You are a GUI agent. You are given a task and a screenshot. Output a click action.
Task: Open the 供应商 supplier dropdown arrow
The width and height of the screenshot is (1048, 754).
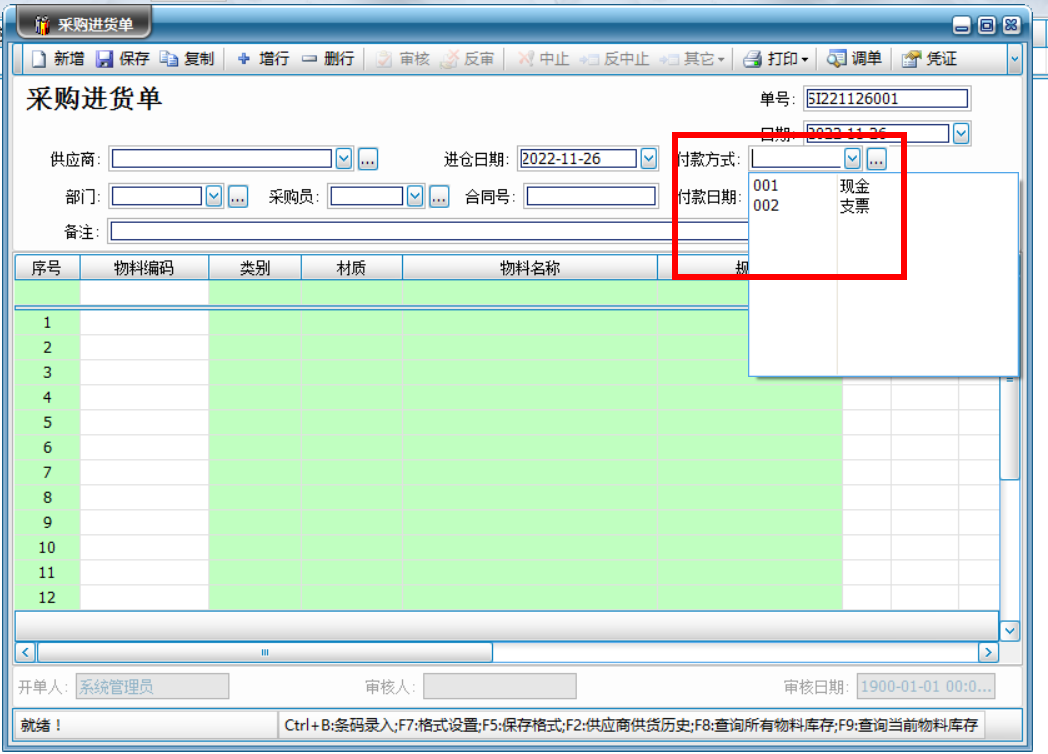(x=344, y=159)
